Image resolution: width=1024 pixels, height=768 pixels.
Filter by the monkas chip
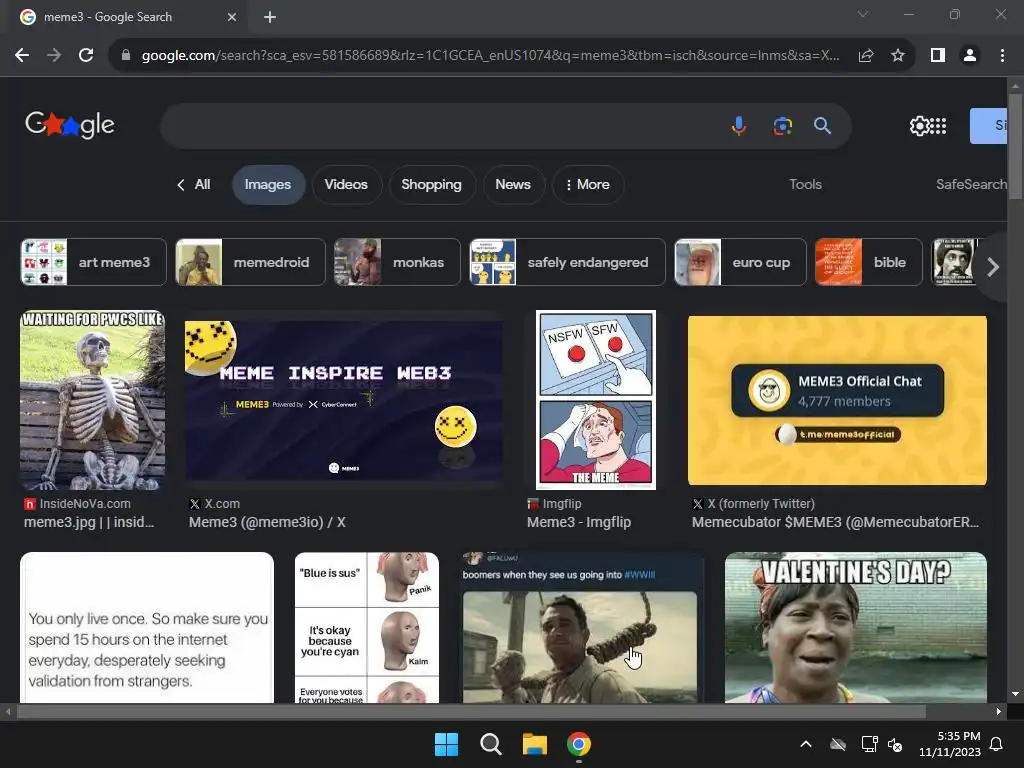point(397,262)
